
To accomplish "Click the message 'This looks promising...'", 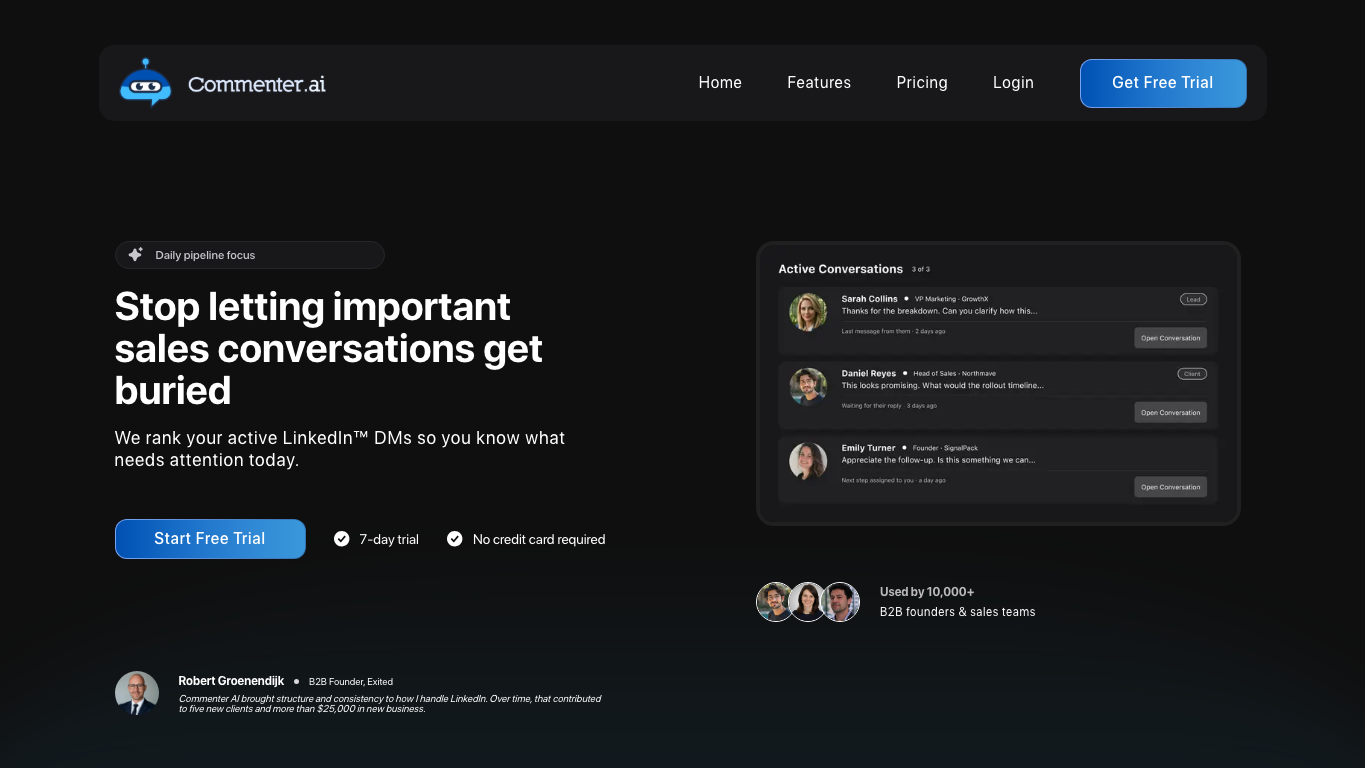I will coord(942,385).
